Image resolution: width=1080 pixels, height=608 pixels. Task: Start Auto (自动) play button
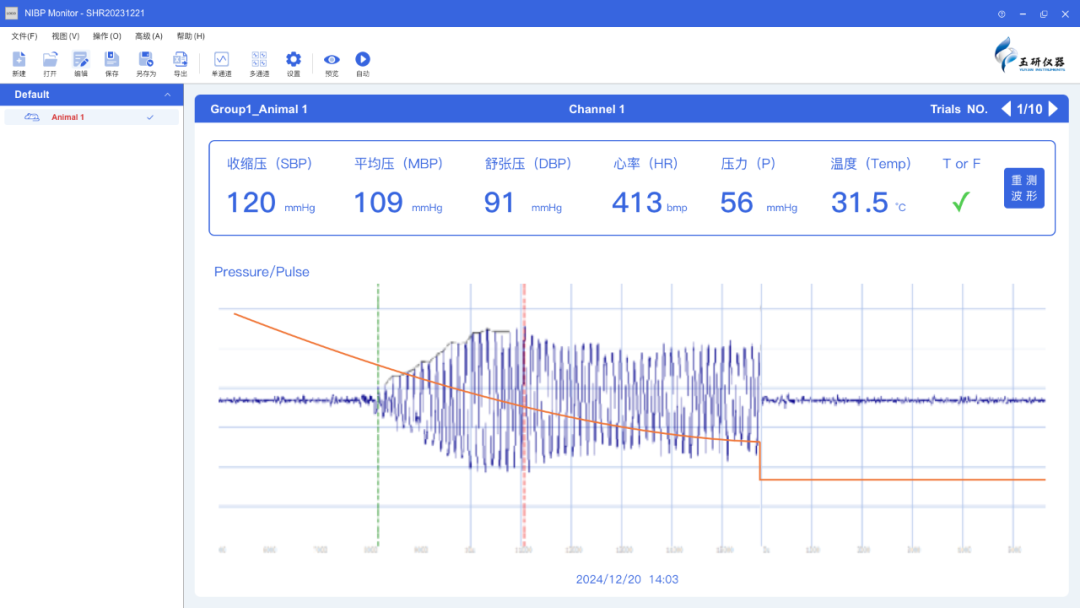coord(363,60)
